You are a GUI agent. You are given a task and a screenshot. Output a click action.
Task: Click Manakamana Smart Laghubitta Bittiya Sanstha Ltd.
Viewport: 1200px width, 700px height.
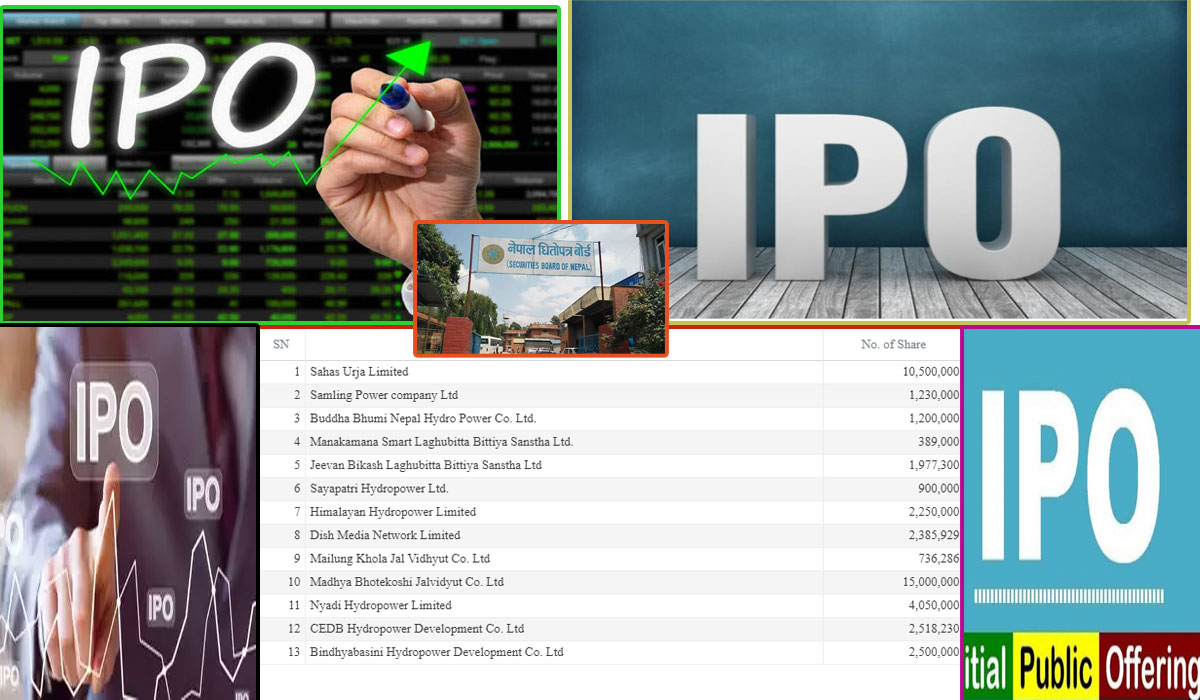[441, 442]
